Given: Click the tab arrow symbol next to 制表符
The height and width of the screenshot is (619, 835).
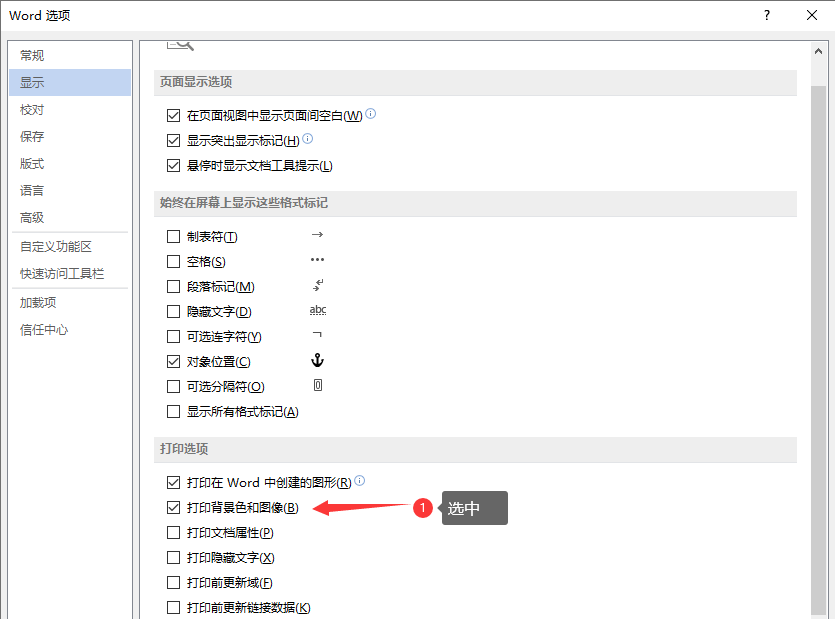Looking at the screenshot, I should coord(317,234).
